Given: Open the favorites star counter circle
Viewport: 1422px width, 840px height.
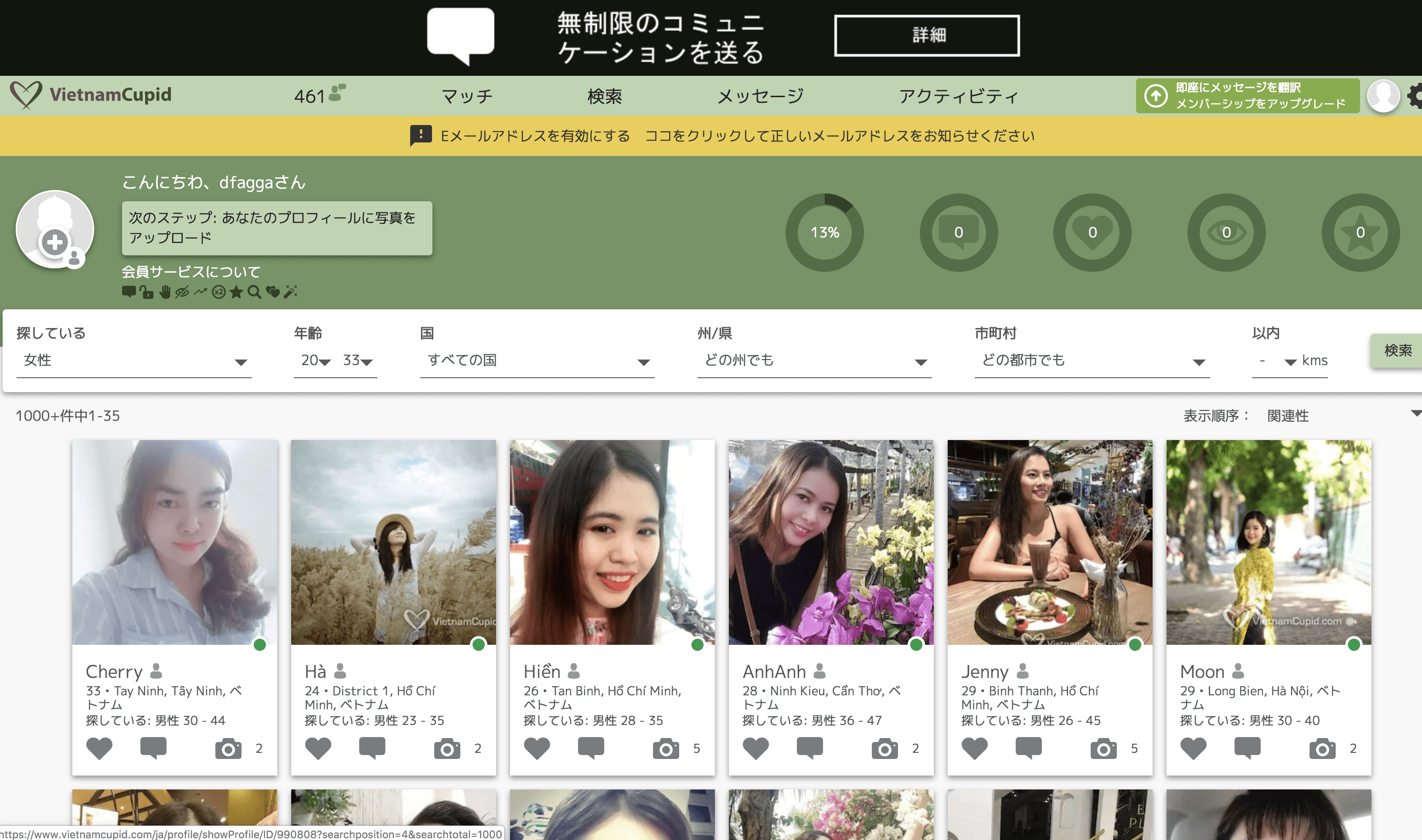Looking at the screenshot, I should coord(1360,232).
